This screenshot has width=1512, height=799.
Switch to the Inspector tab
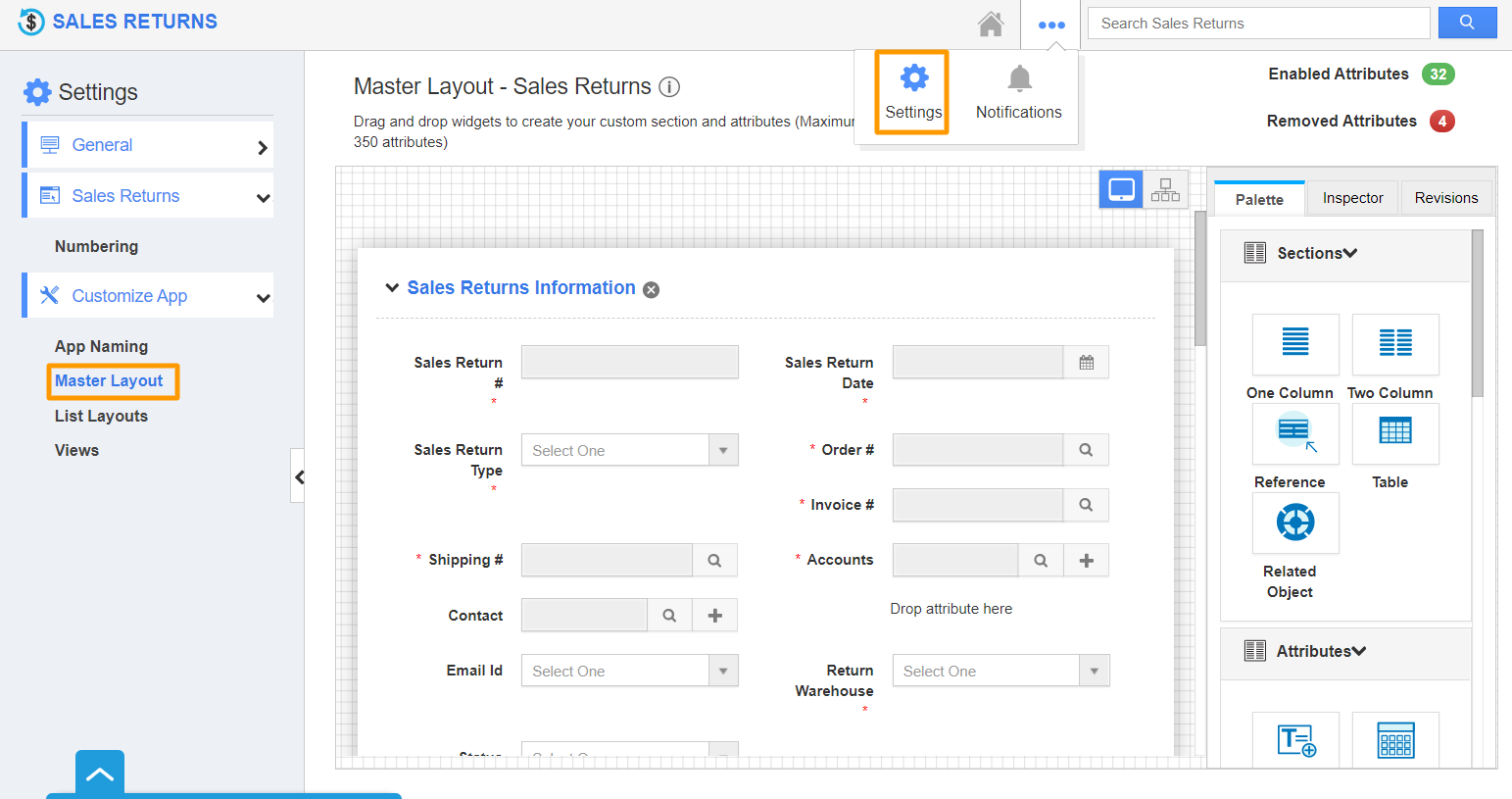[1351, 197]
